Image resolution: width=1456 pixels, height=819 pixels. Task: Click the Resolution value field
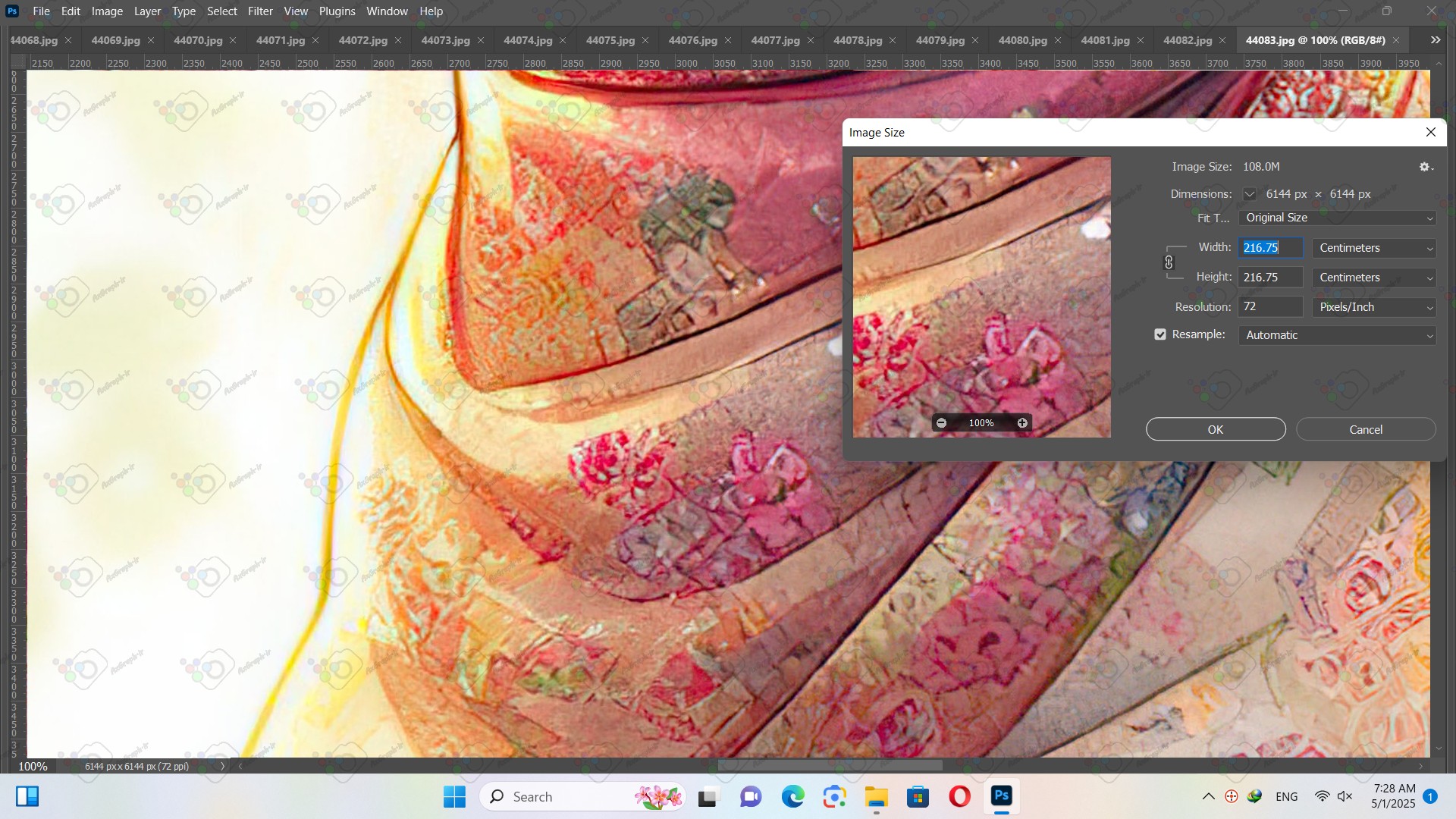[1270, 307]
